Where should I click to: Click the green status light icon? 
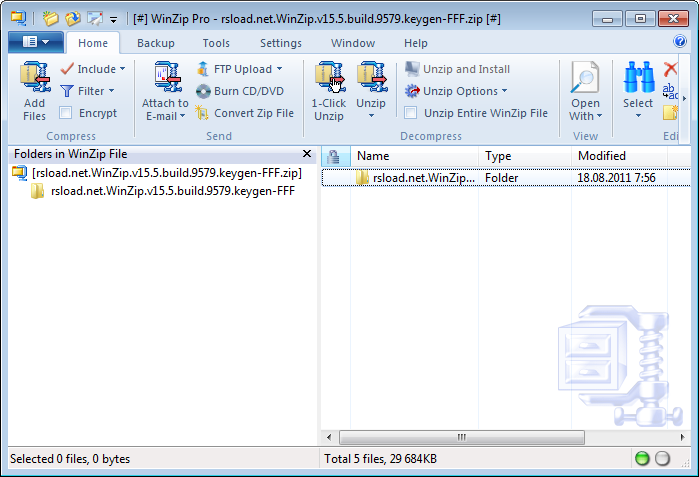coord(642,458)
